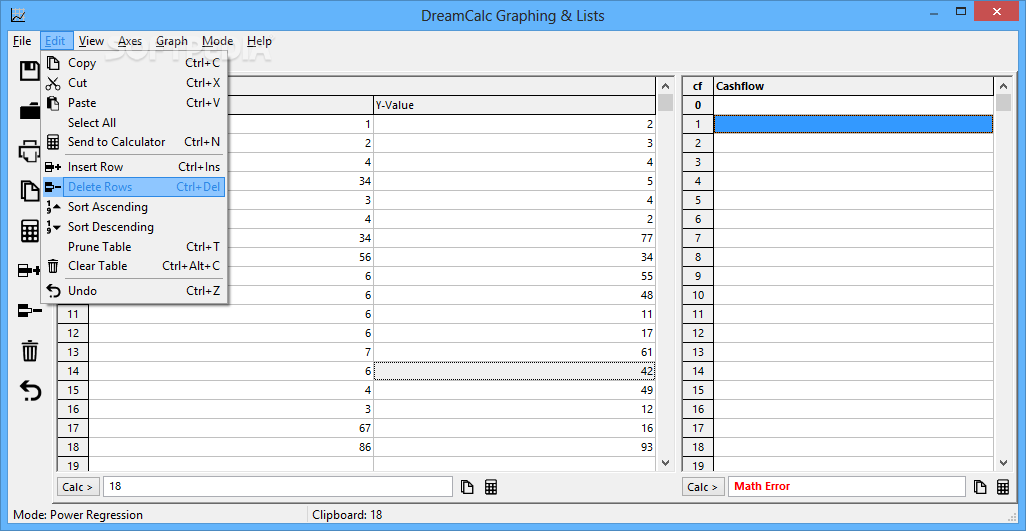Click Cashflow list scrollbar down arrow
Viewport: 1026px width, 531px height.
(1003, 462)
